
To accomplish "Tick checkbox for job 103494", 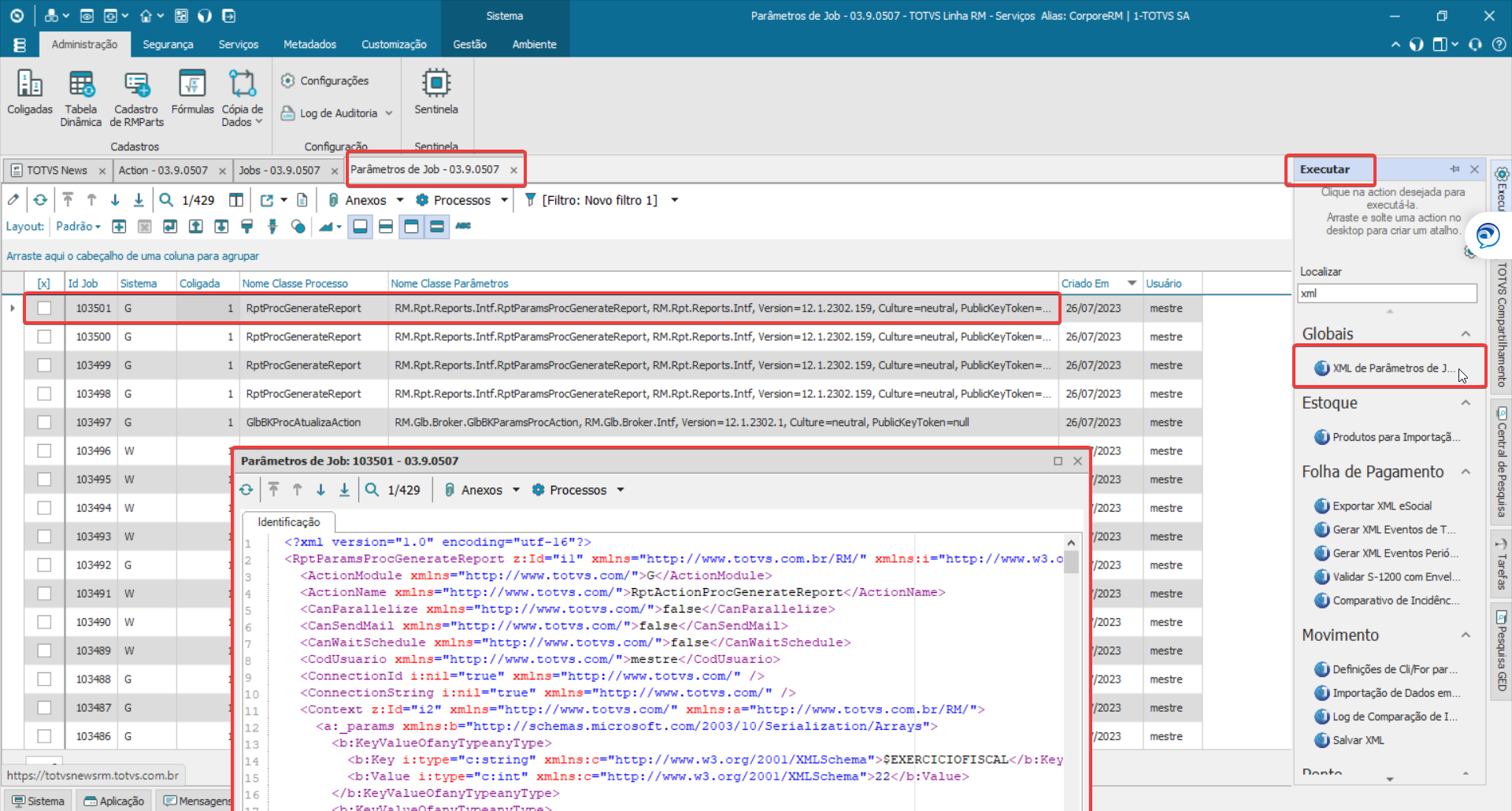I will pos(44,508).
